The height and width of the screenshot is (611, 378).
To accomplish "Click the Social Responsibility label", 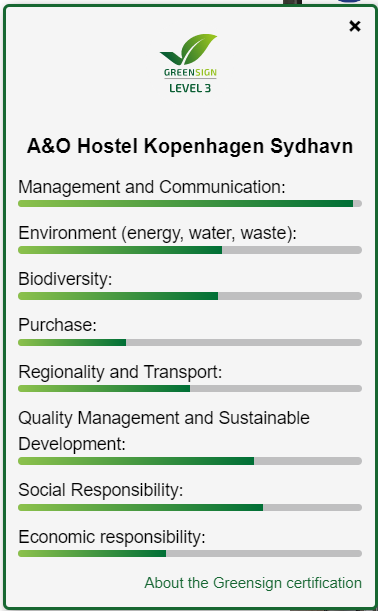I will [101, 490].
